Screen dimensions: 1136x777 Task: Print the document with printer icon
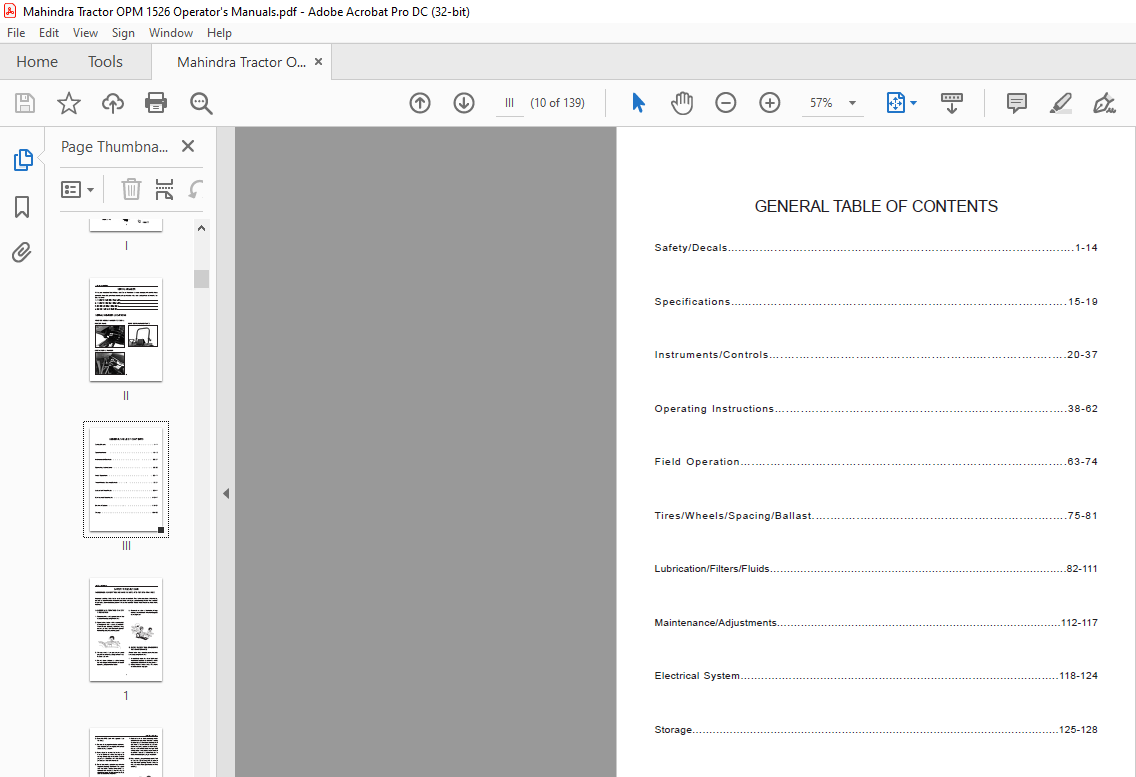tap(156, 103)
